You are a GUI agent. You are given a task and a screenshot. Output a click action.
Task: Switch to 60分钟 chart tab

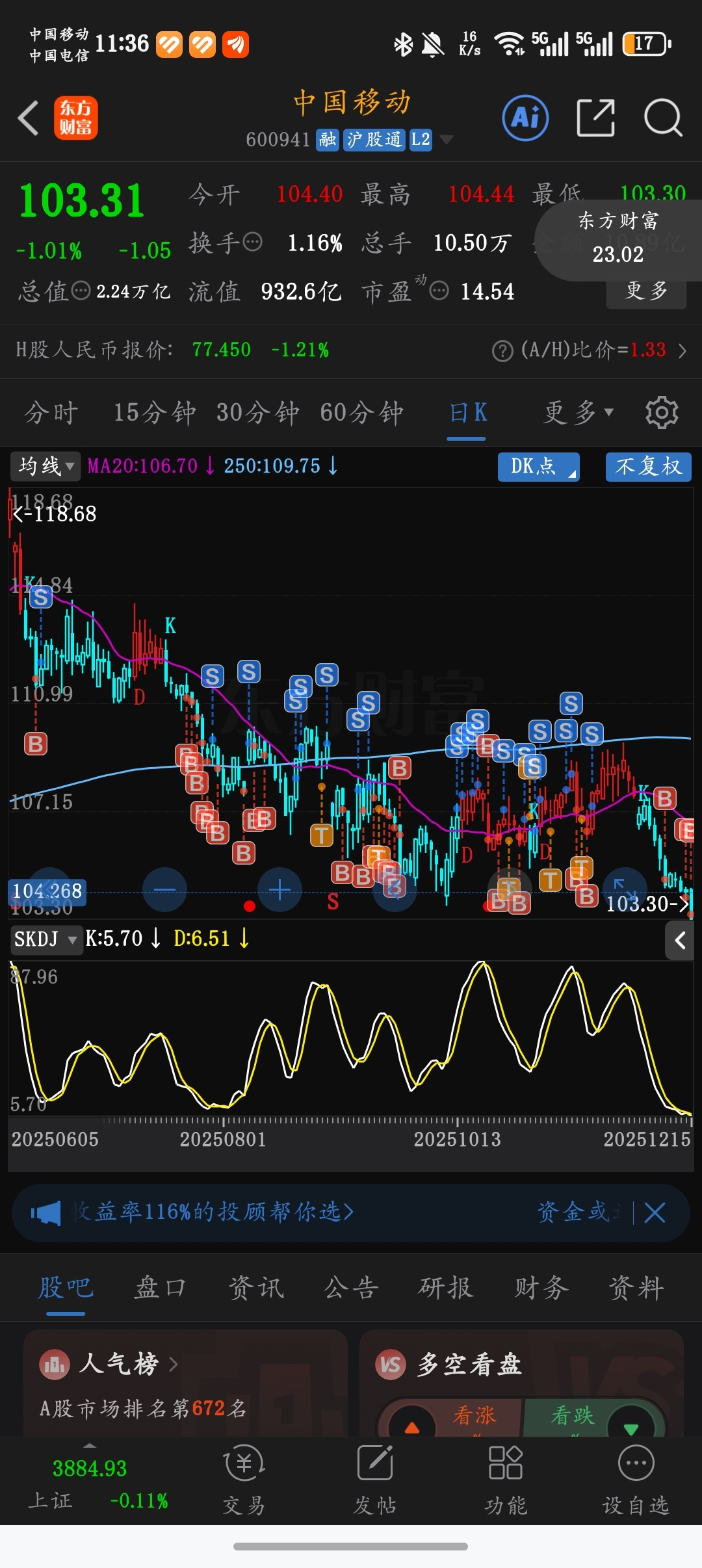tap(361, 412)
